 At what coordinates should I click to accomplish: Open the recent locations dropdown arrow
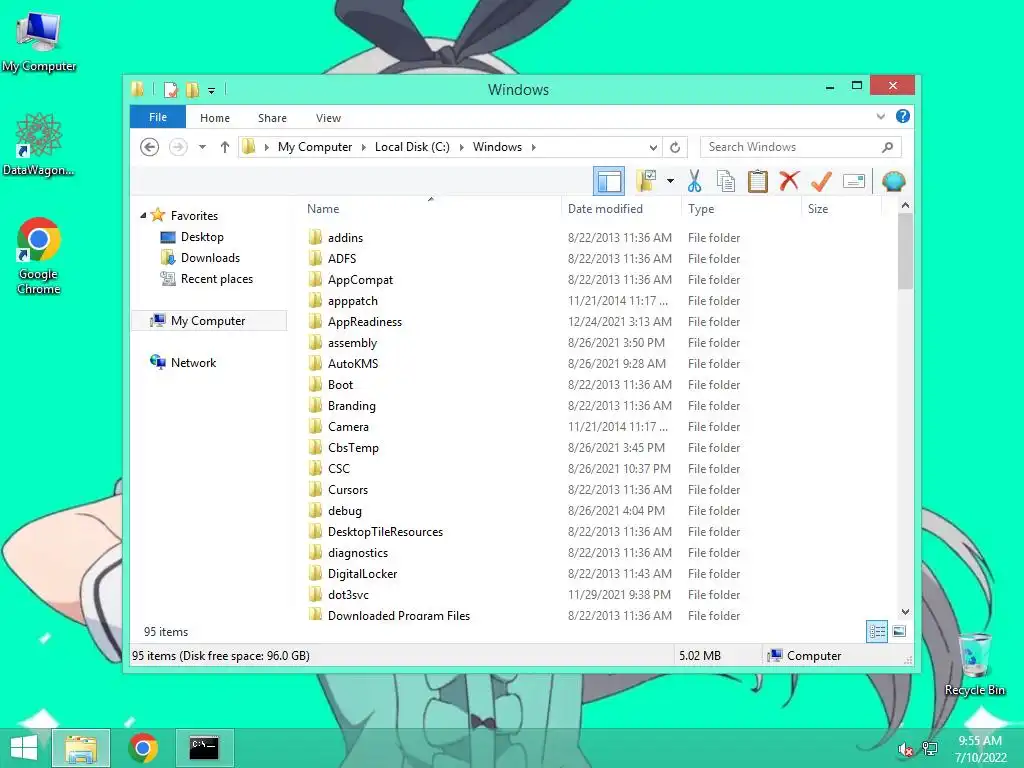202,147
